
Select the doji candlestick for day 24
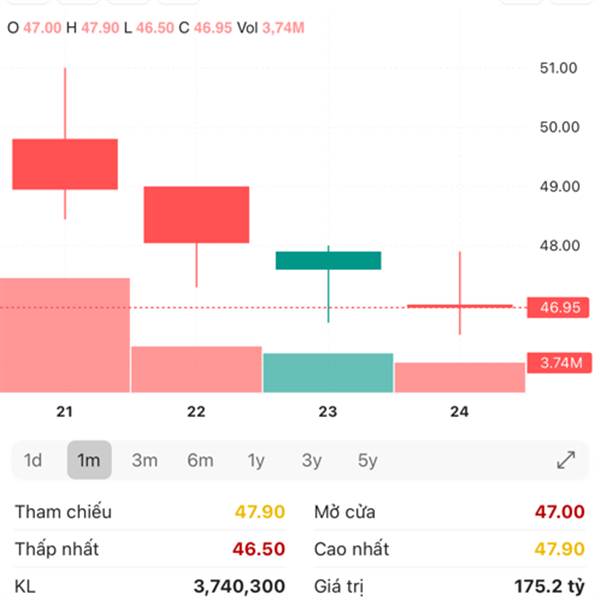[x=460, y=305]
